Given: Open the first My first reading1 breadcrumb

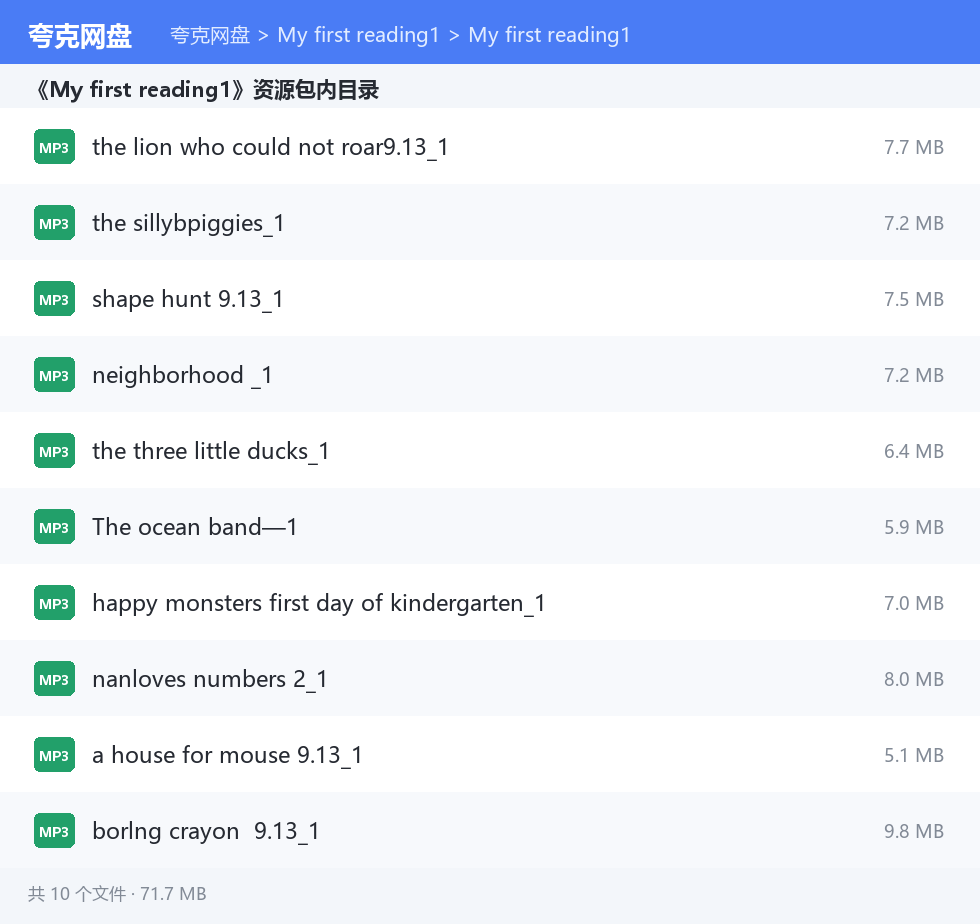Looking at the screenshot, I should [x=358, y=35].
